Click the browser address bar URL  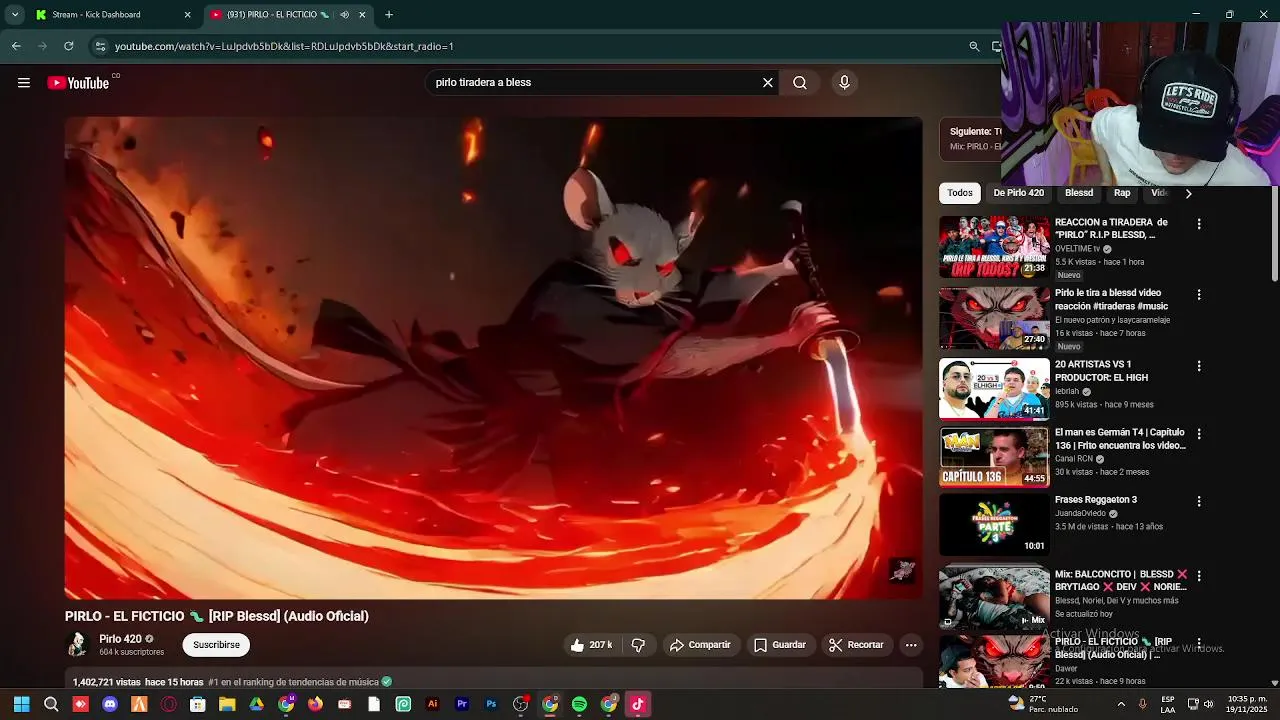tap(284, 46)
